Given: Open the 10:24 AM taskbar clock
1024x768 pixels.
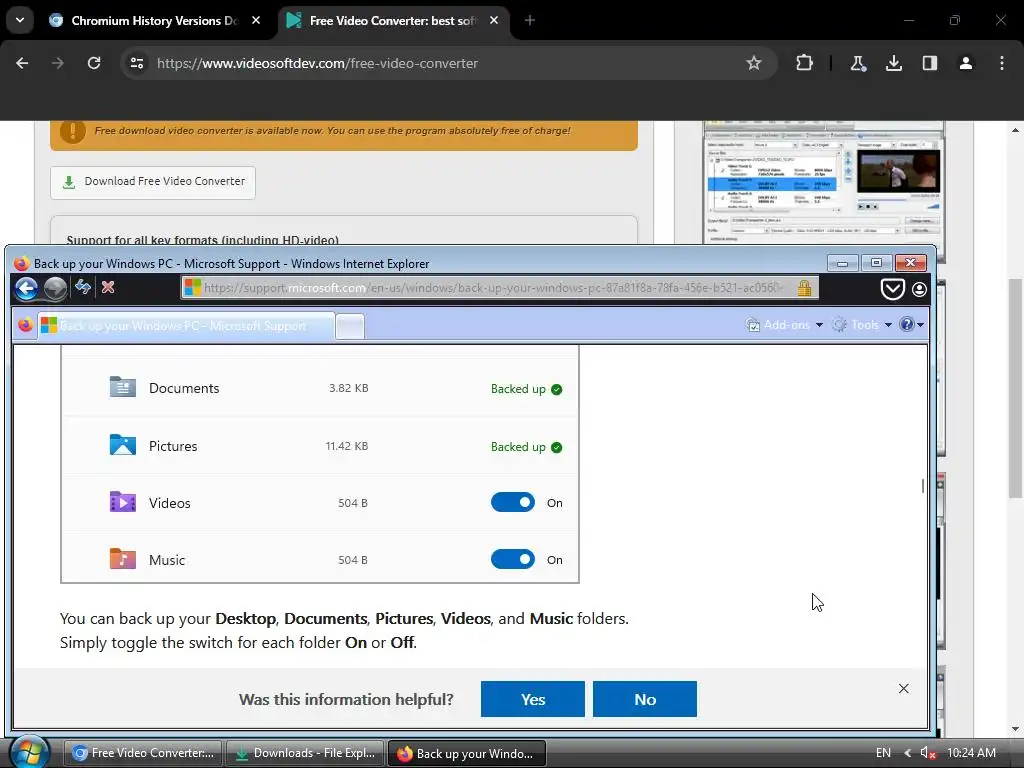Looking at the screenshot, I should (x=971, y=753).
